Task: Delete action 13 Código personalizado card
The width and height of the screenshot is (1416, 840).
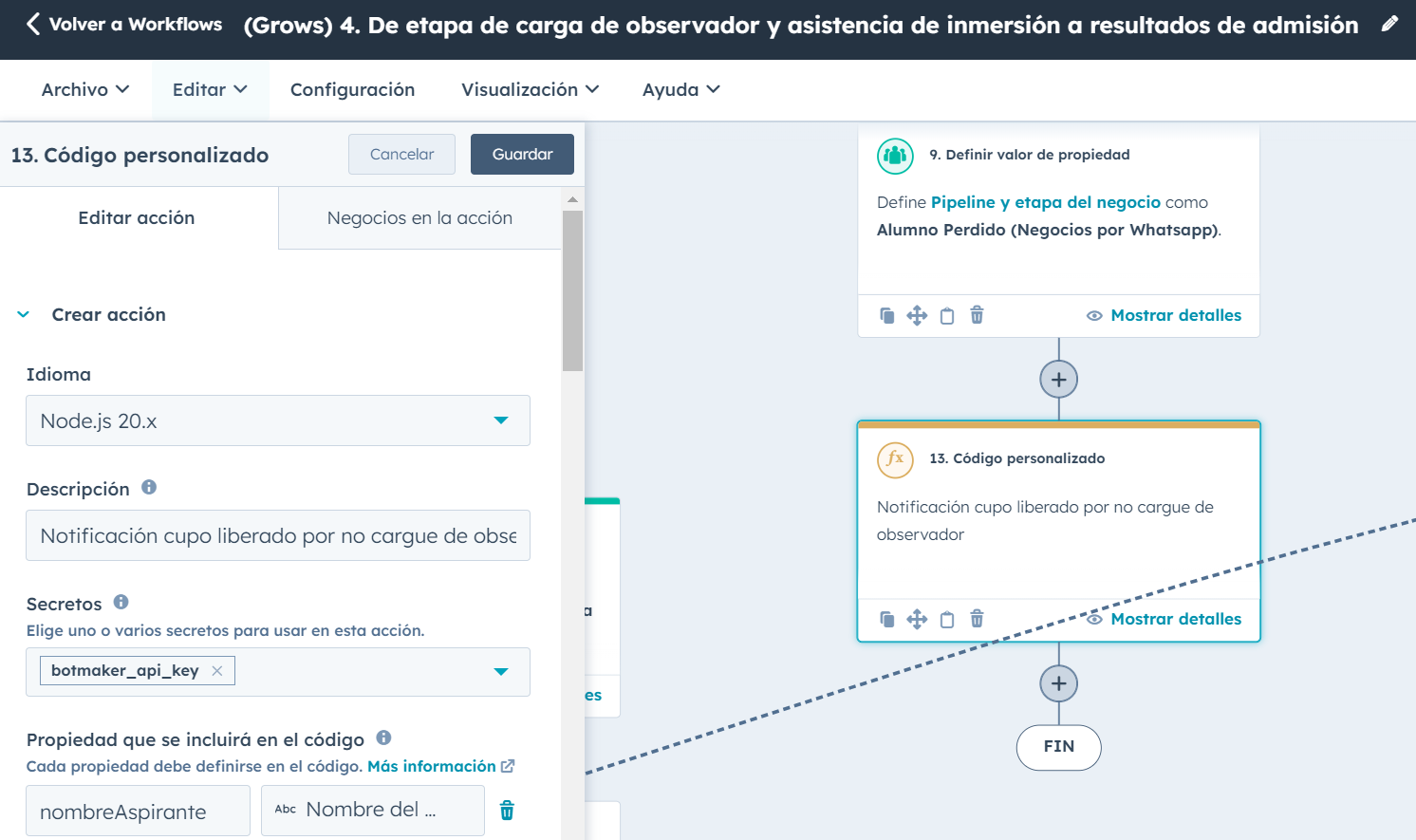Action: click(x=977, y=619)
